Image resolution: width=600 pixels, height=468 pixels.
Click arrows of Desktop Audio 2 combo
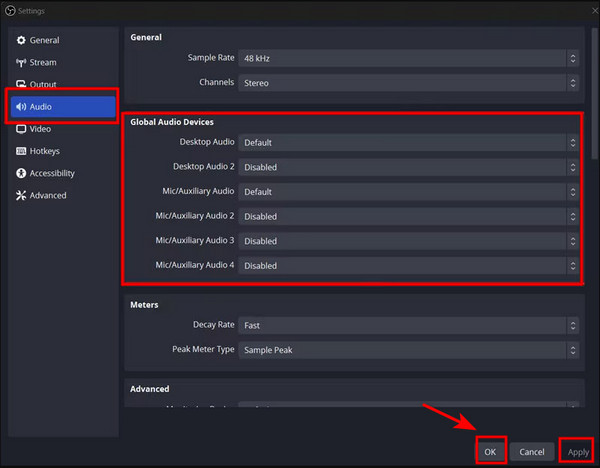click(x=573, y=167)
